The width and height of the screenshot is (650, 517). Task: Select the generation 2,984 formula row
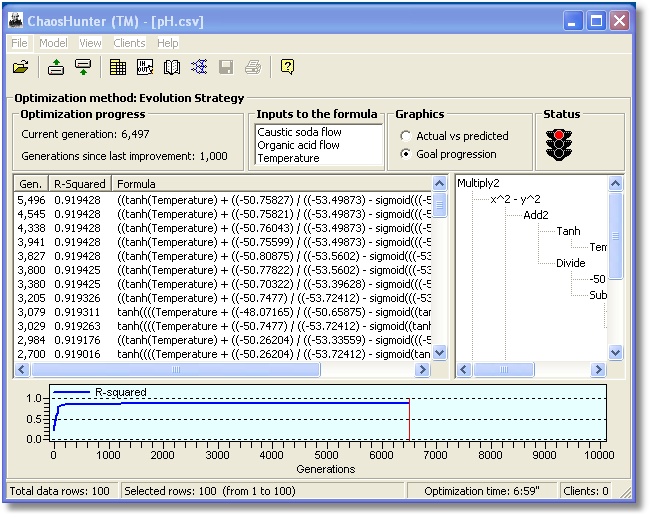pos(223,340)
